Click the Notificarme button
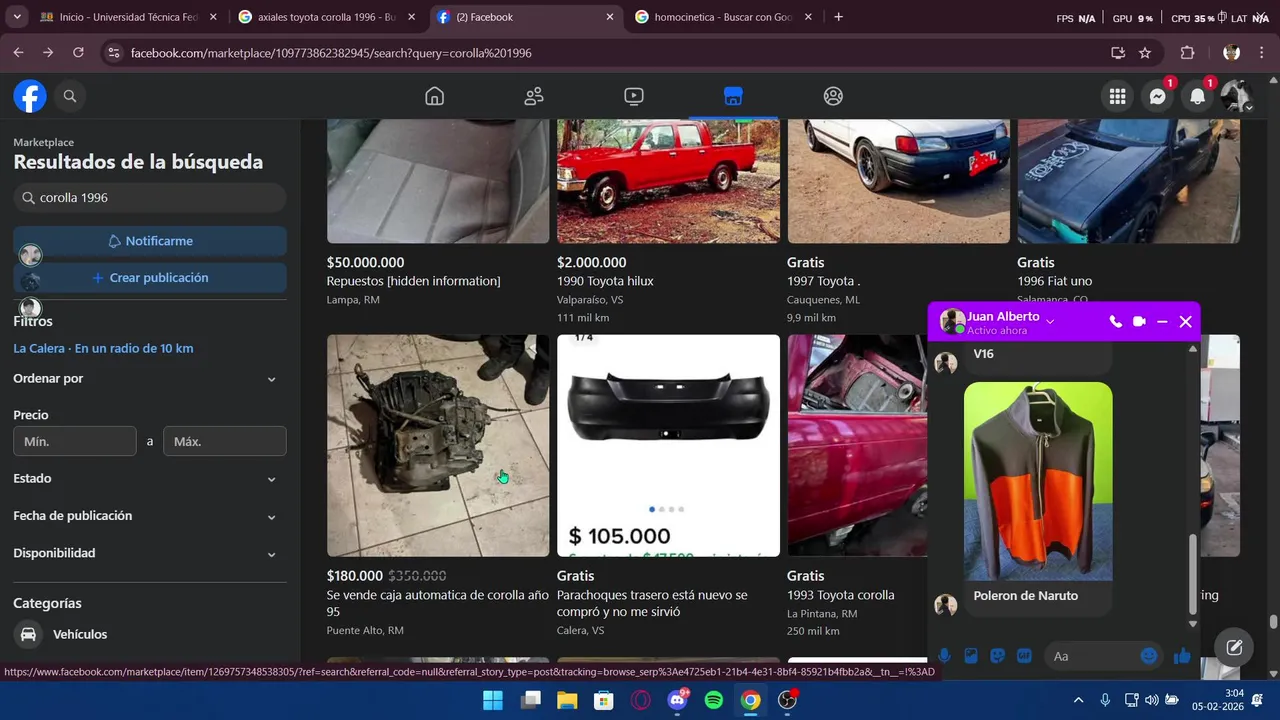 click(x=150, y=241)
